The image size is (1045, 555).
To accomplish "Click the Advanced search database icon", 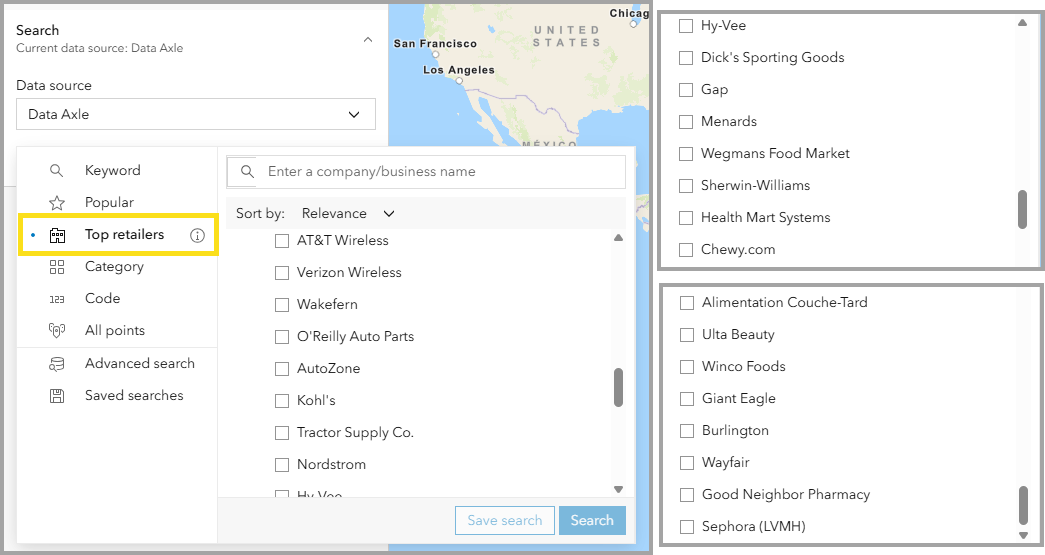I will coord(57,364).
